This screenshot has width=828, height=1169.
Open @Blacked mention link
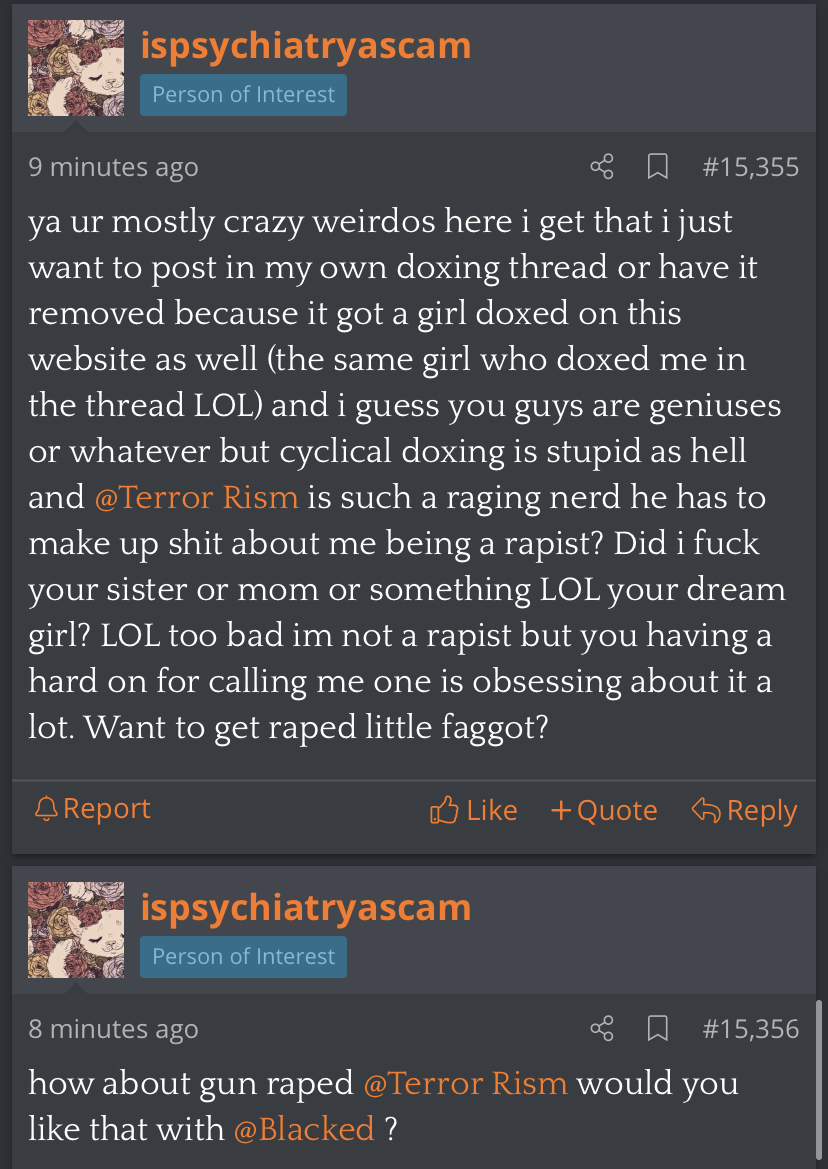tap(304, 1129)
